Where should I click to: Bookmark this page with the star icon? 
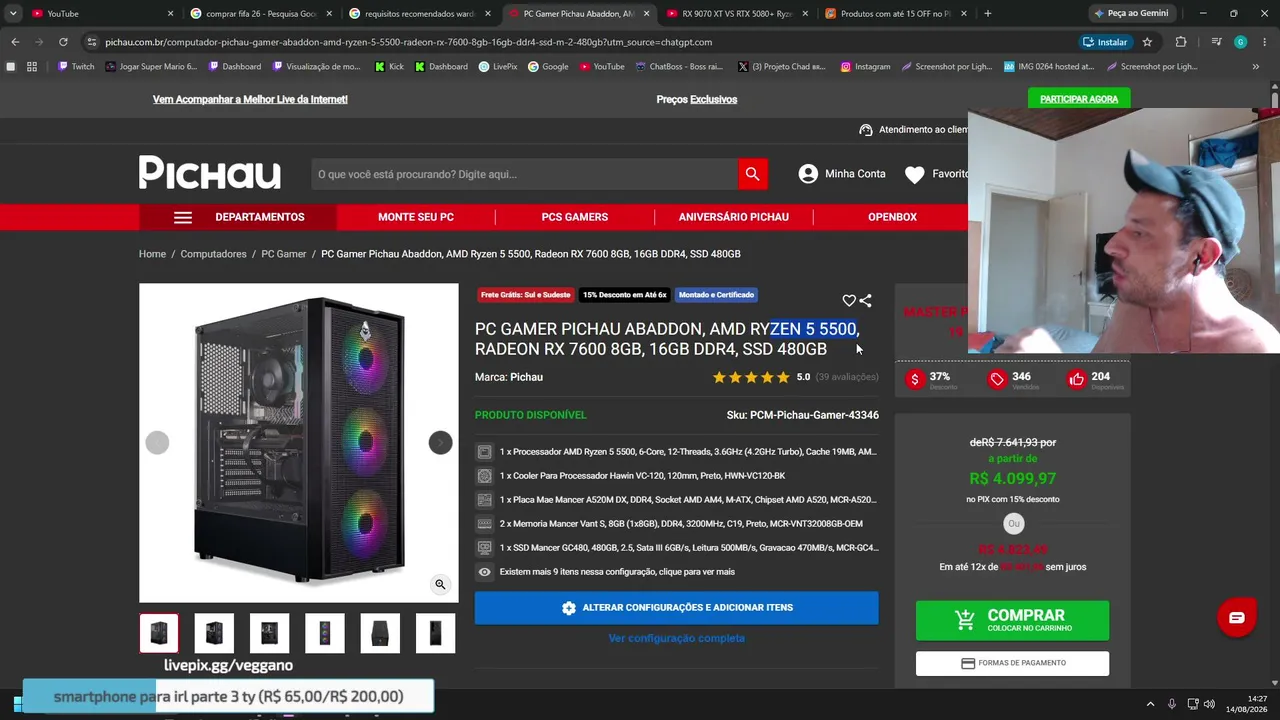(1147, 42)
